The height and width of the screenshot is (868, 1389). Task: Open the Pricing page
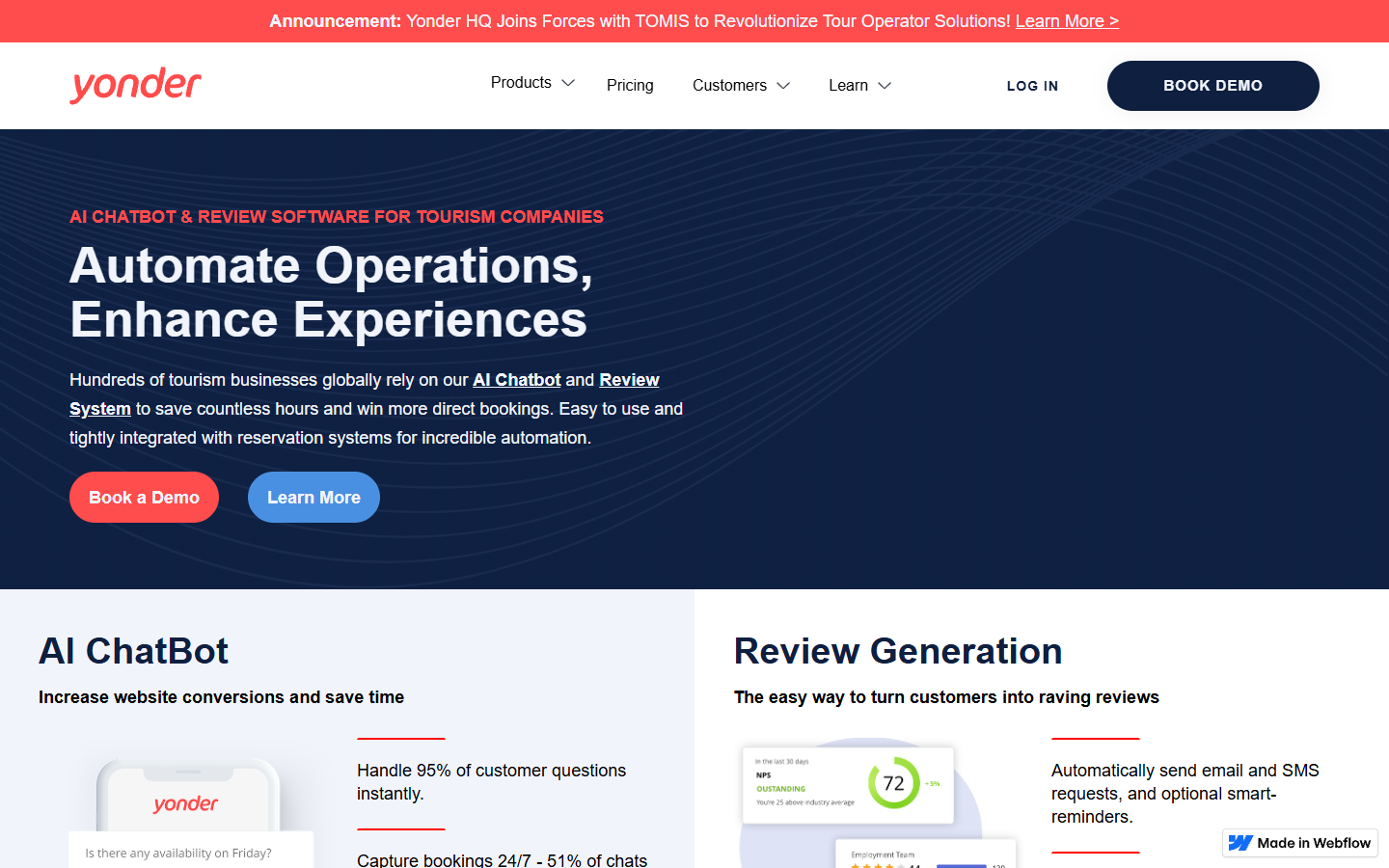click(630, 85)
